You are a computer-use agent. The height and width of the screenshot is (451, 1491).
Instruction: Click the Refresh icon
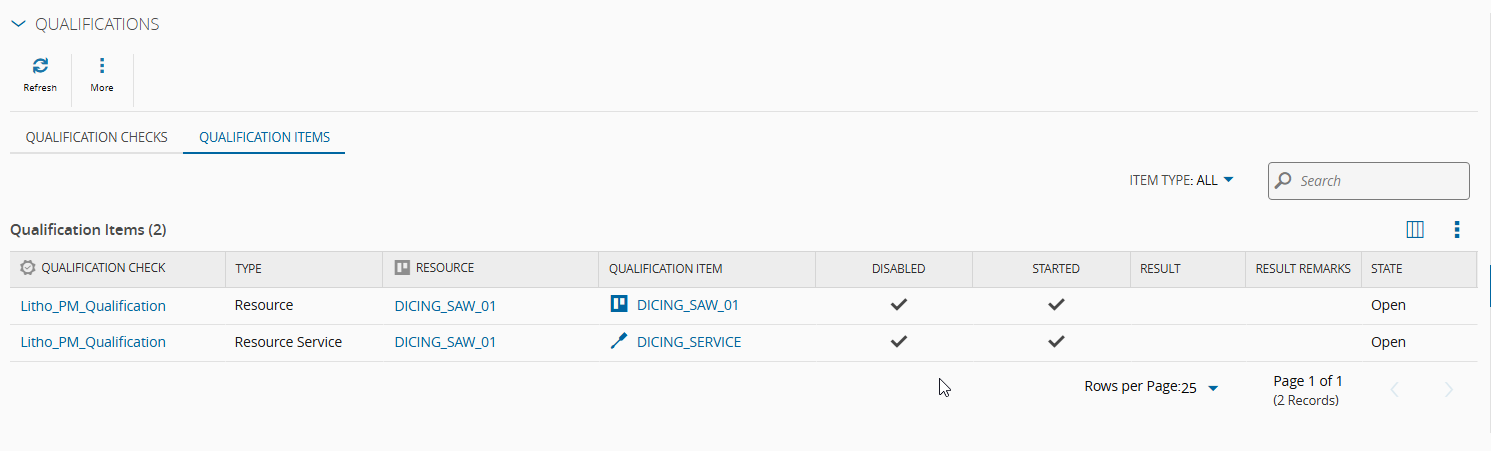coord(40,66)
